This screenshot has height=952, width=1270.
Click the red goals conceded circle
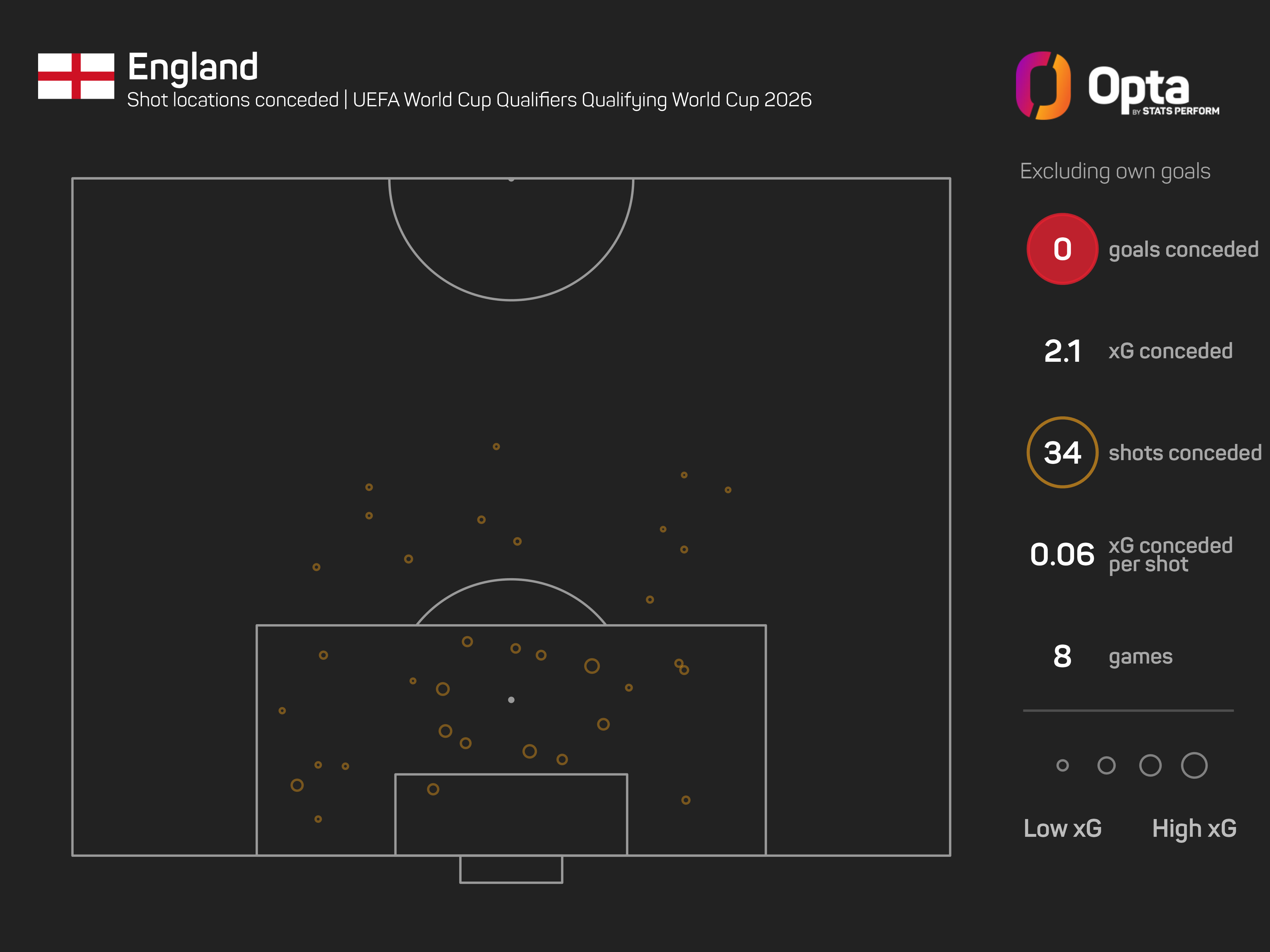(x=1062, y=249)
